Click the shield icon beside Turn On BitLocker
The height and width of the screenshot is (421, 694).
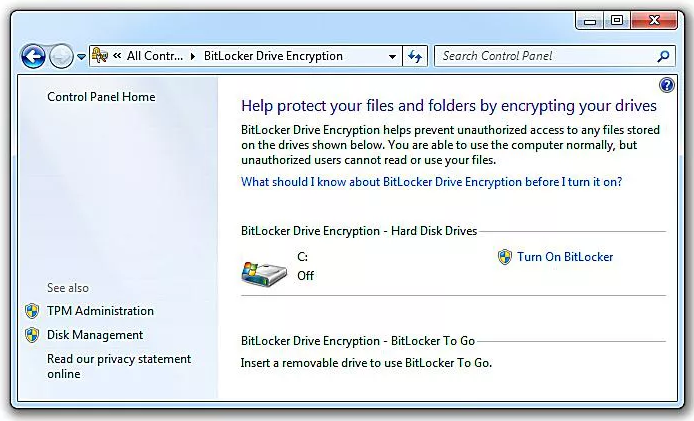[505, 257]
